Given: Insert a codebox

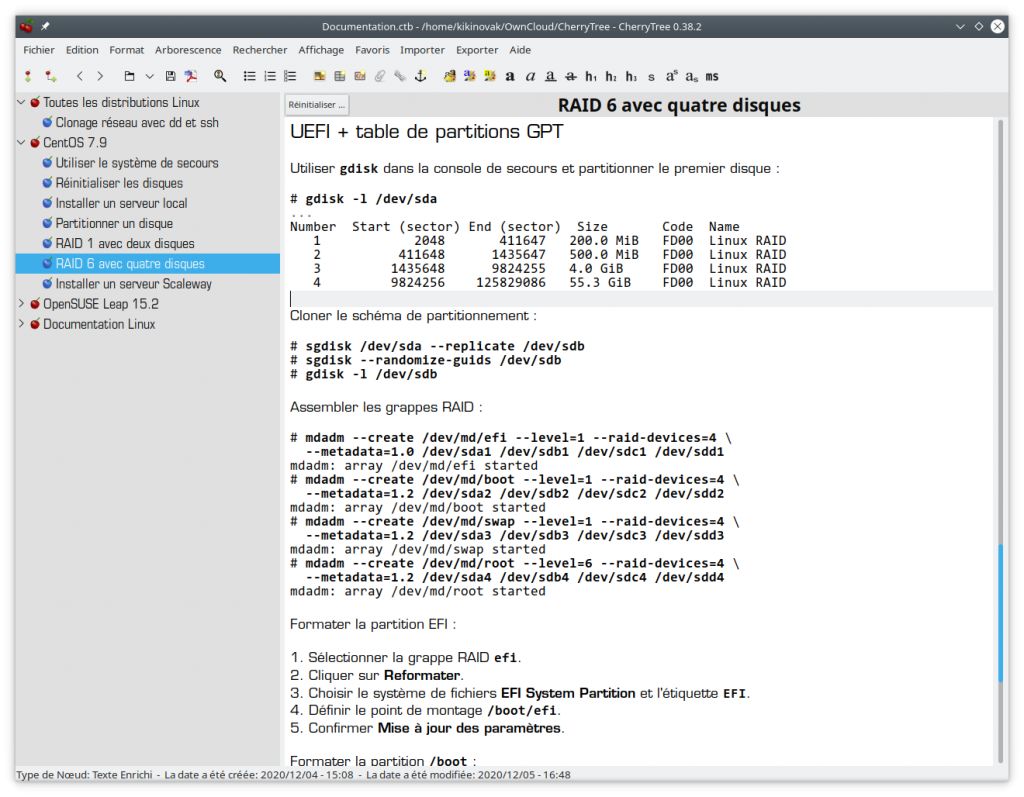Looking at the screenshot, I should point(359,76).
